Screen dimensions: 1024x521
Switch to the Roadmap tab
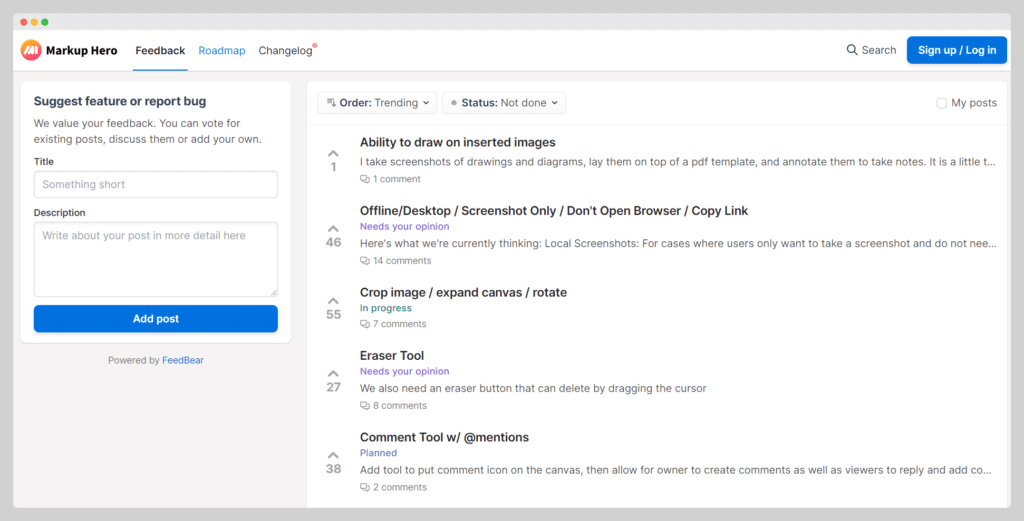point(222,50)
